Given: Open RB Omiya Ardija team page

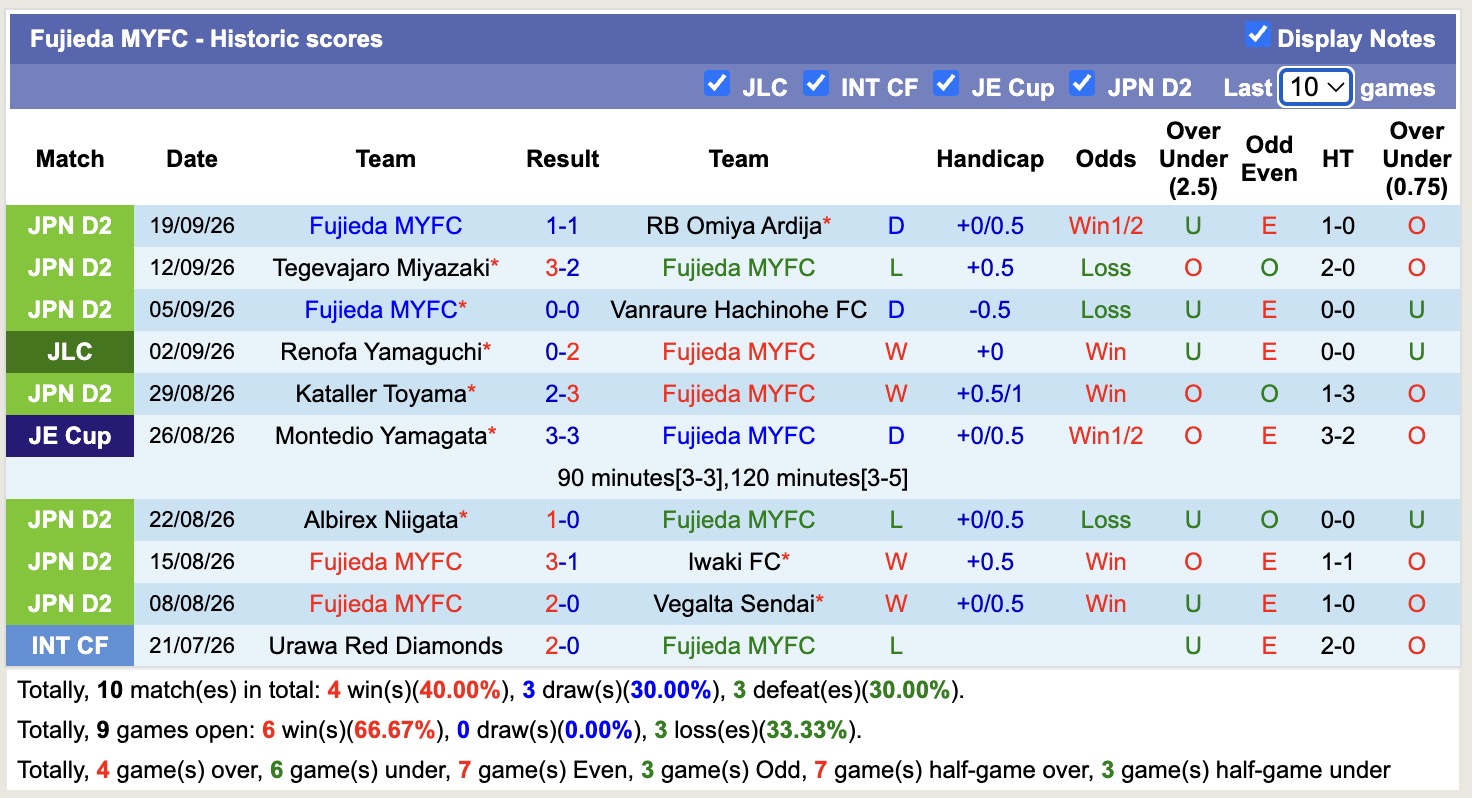Looking at the screenshot, I should tap(734, 226).
